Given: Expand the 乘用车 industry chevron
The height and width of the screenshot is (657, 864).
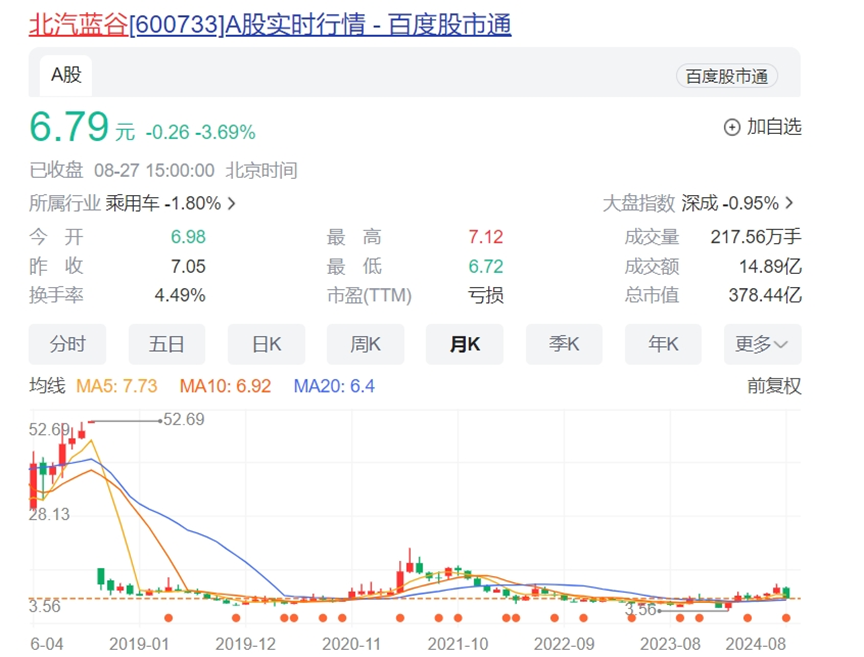Looking at the screenshot, I should 232,203.
